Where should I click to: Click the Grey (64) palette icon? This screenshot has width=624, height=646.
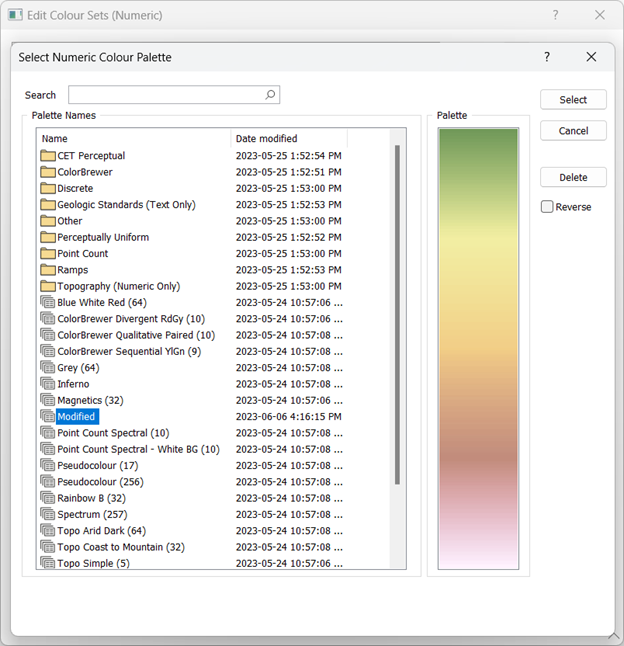point(47,368)
